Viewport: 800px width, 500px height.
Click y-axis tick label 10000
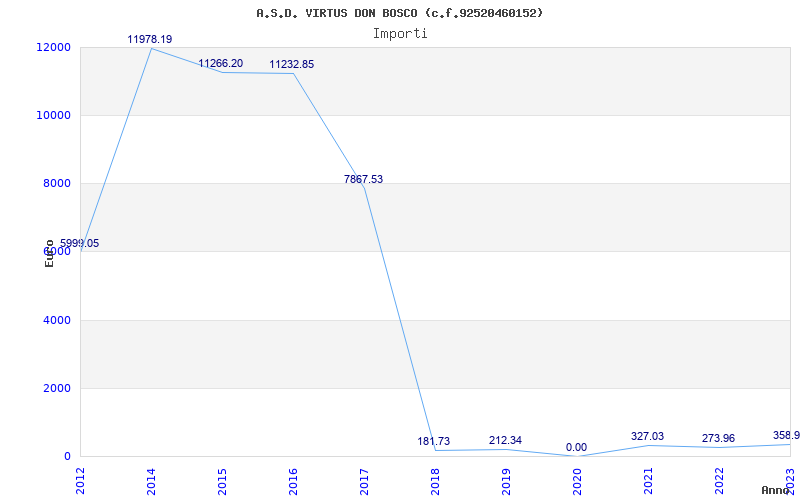pyautogui.click(x=53, y=115)
